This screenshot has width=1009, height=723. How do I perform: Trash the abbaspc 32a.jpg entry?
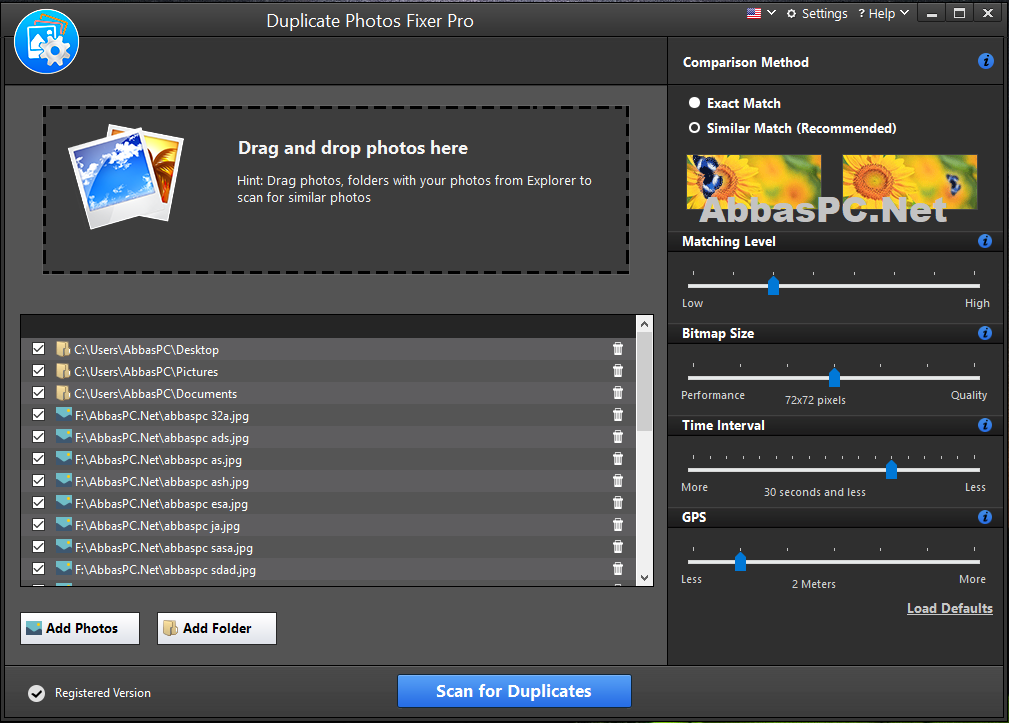click(618, 415)
